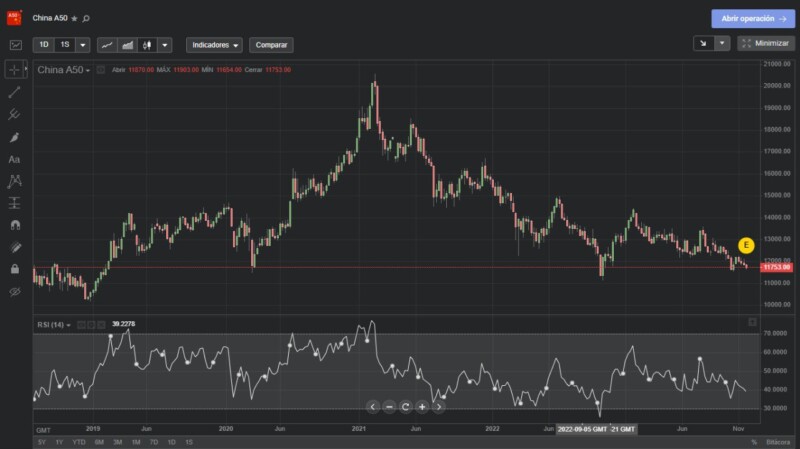Click the GMT timezone label
This screenshot has height=449, width=800.
[43, 430]
